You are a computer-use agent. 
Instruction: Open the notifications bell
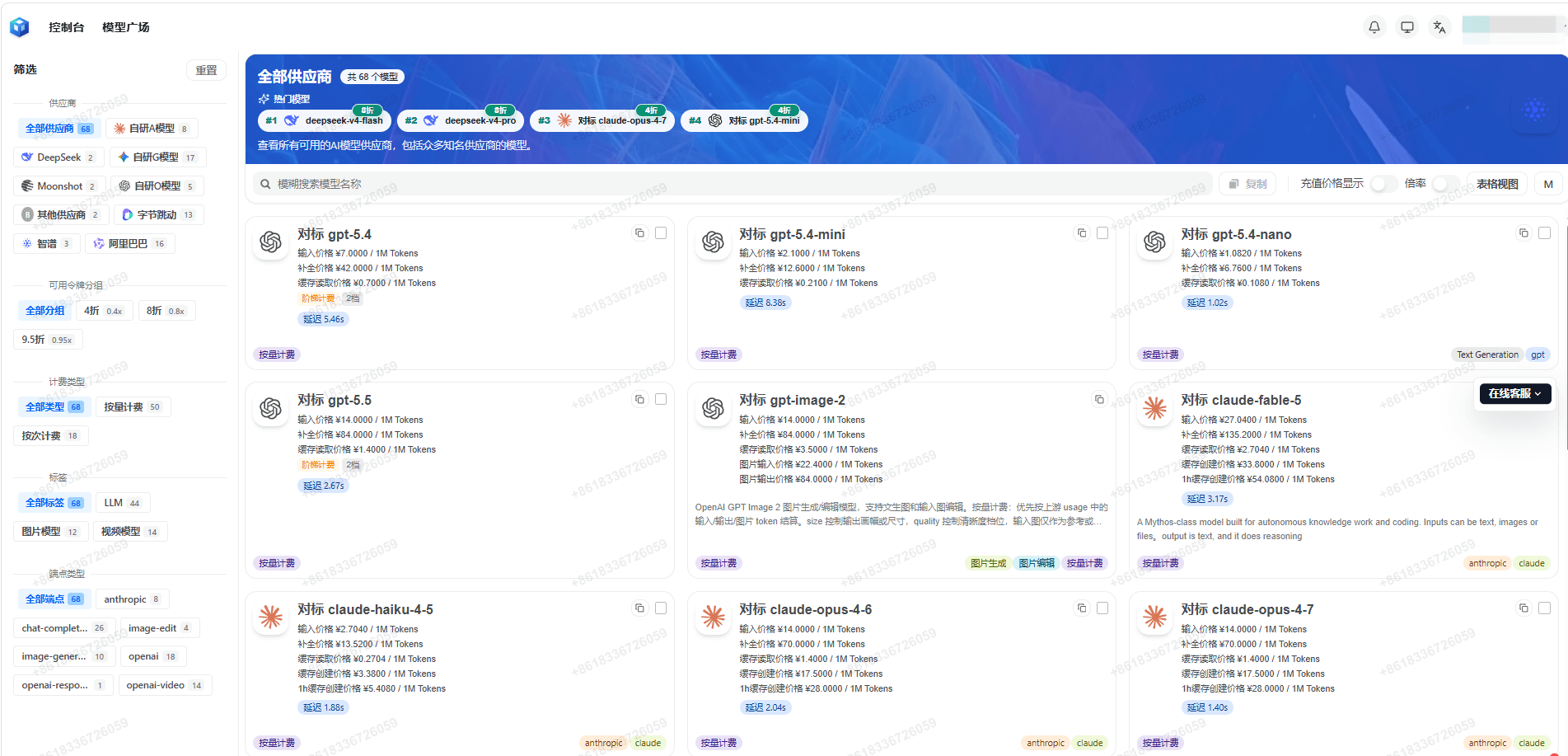tap(1374, 27)
